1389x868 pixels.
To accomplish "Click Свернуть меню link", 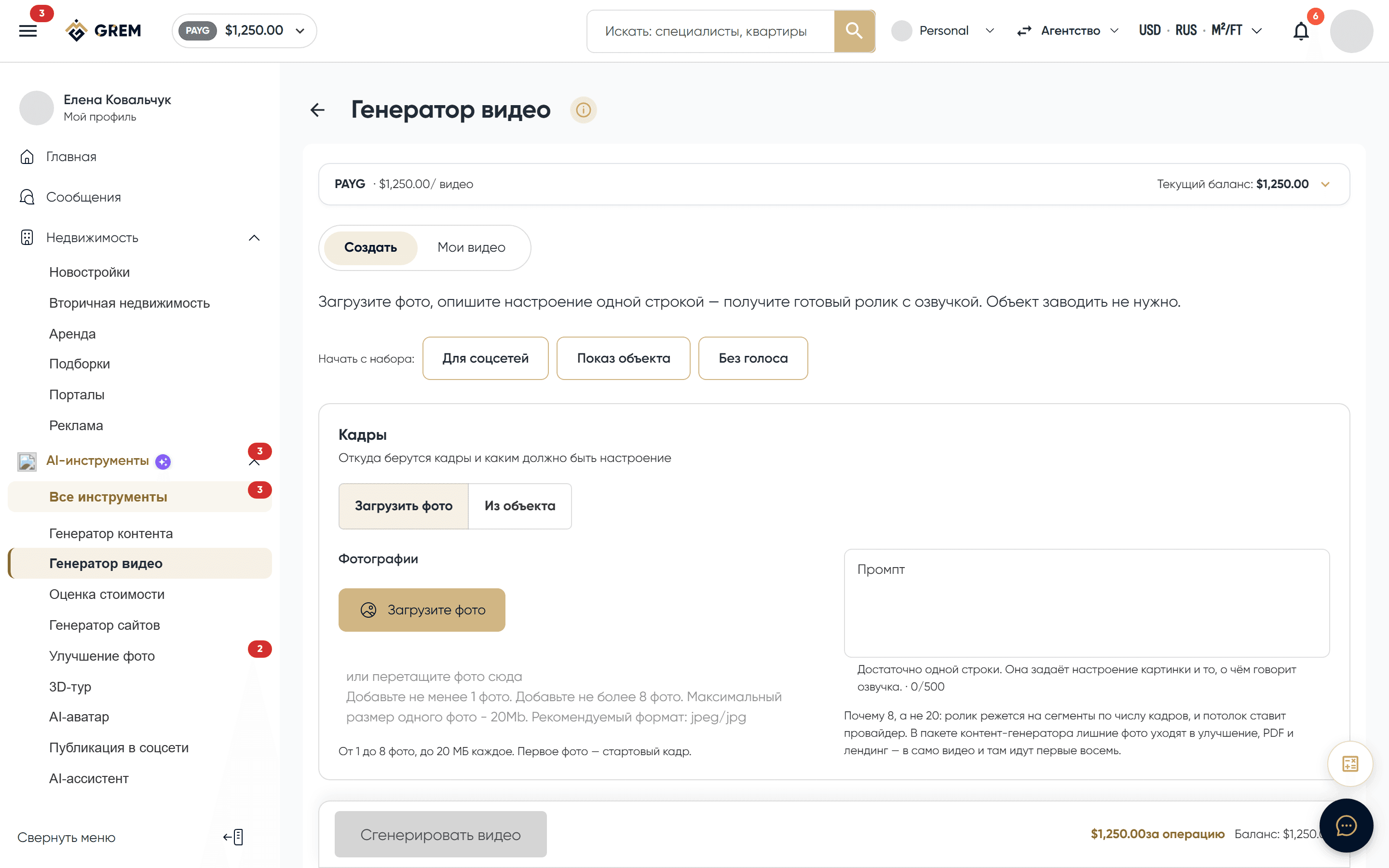I will click(x=67, y=837).
